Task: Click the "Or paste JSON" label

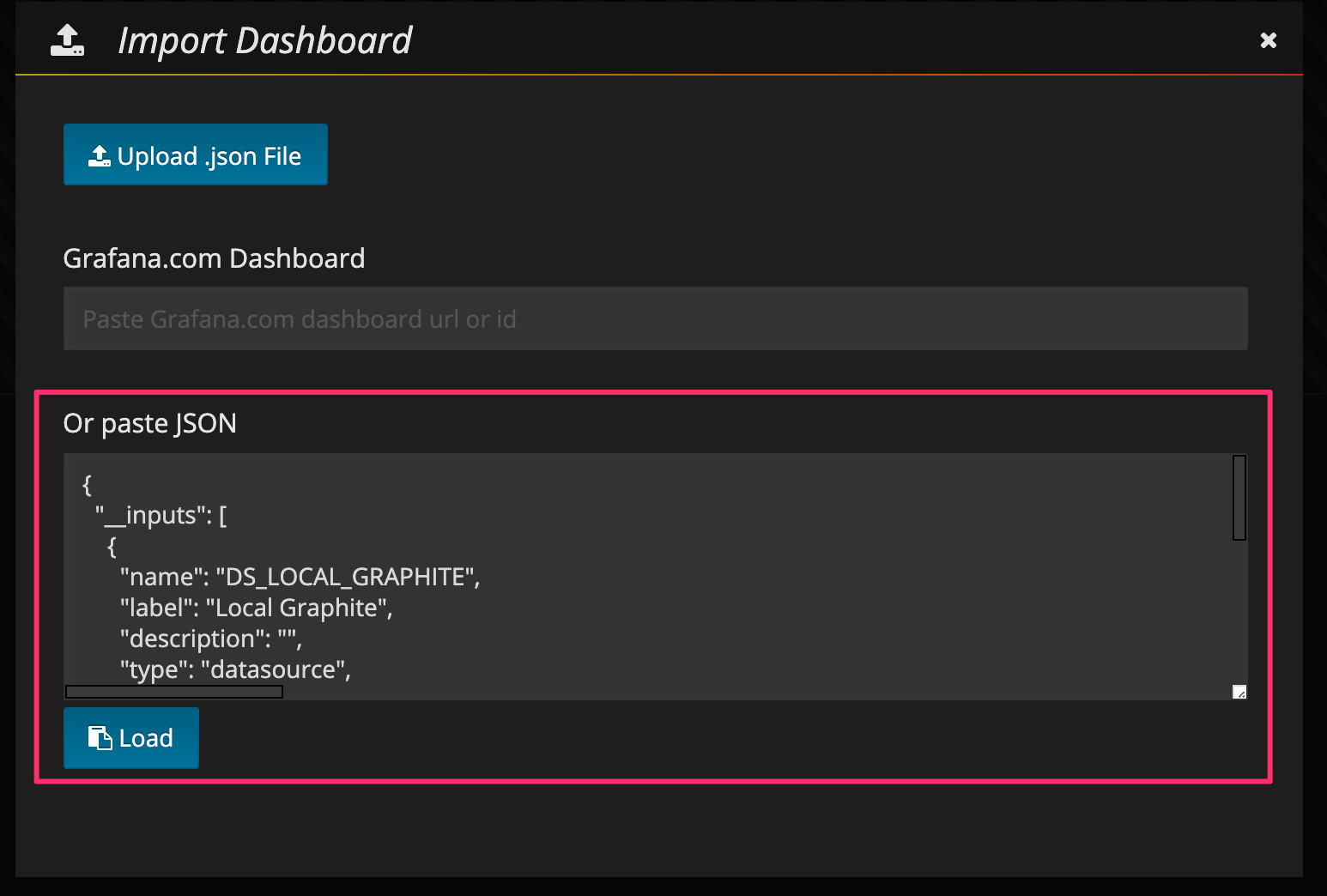Action: click(x=150, y=423)
